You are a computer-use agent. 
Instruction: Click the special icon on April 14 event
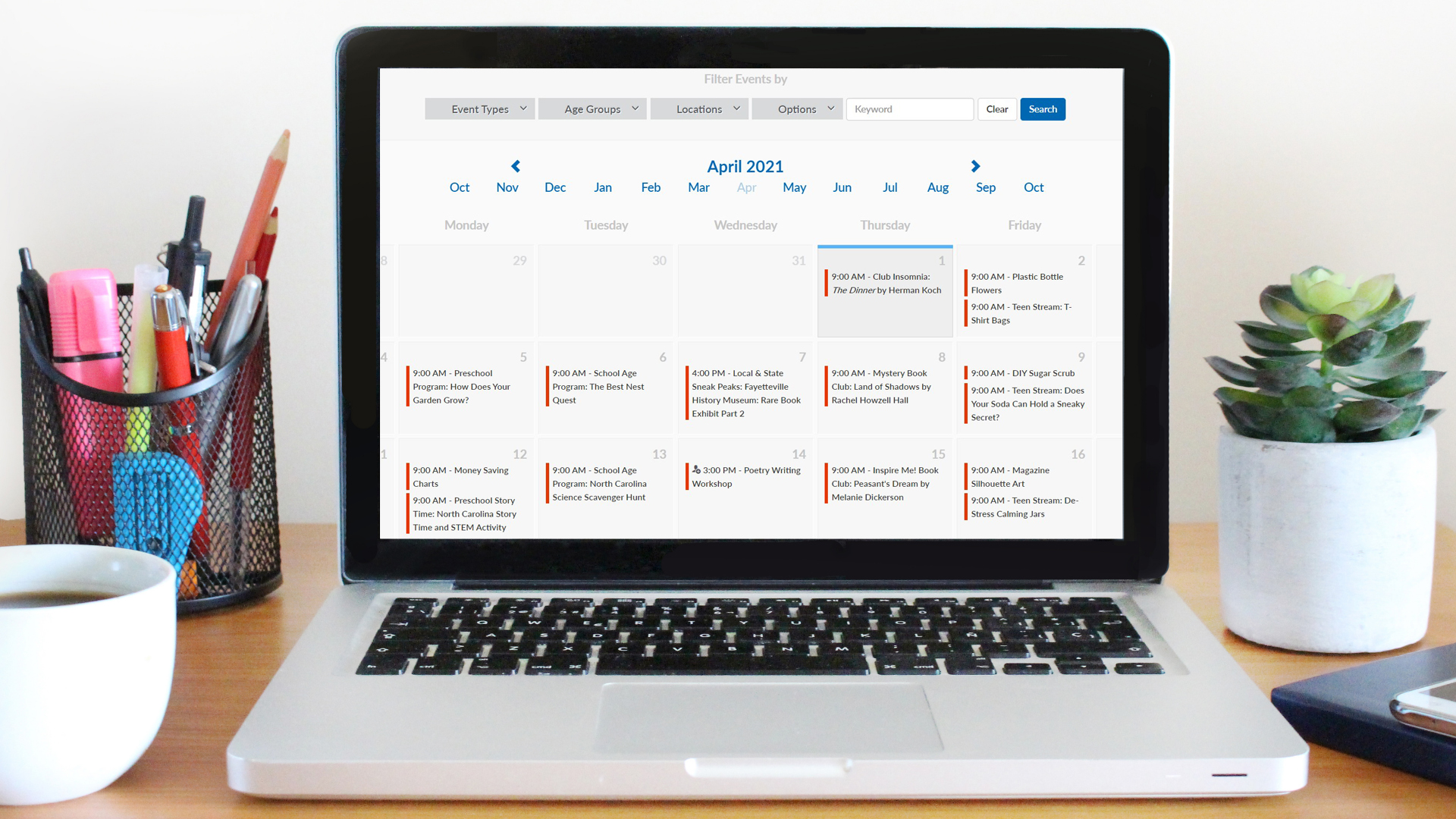click(698, 470)
